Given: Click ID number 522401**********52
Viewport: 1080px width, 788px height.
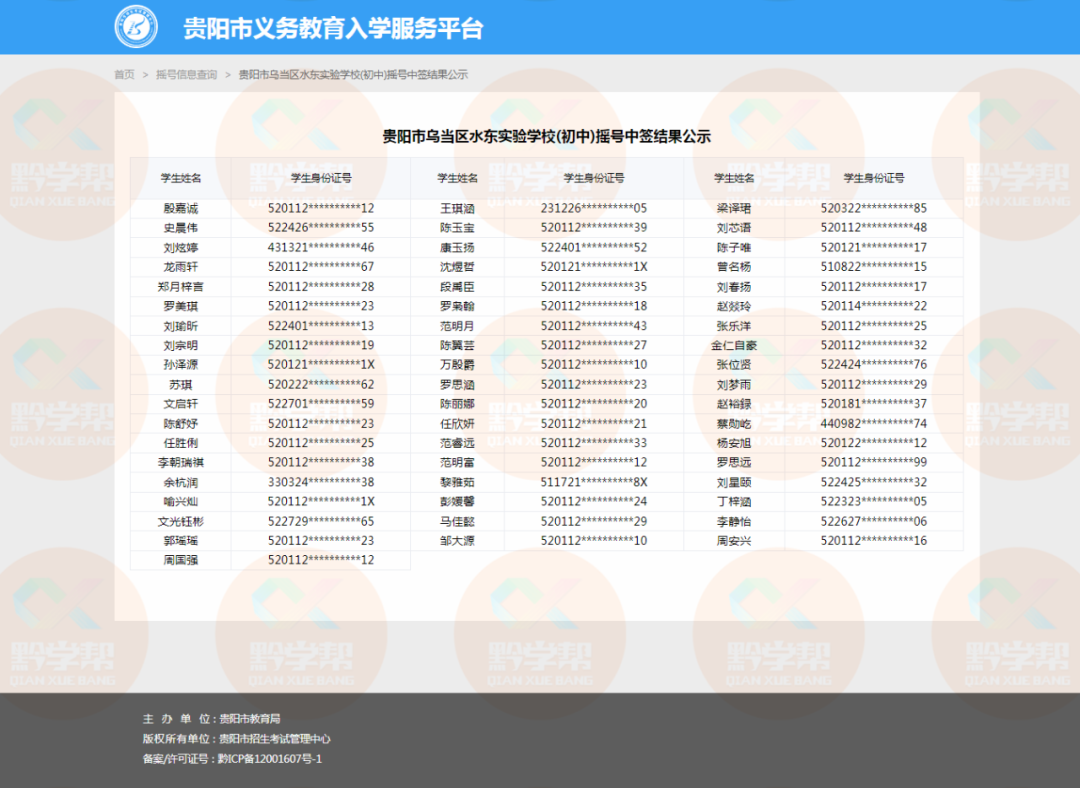Looking at the screenshot, I should click(x=594, y=247).
